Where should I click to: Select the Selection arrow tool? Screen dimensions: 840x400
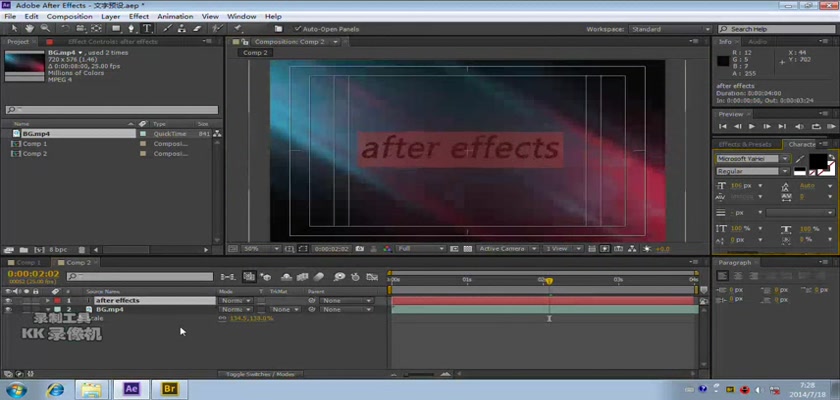coord(14,28)
